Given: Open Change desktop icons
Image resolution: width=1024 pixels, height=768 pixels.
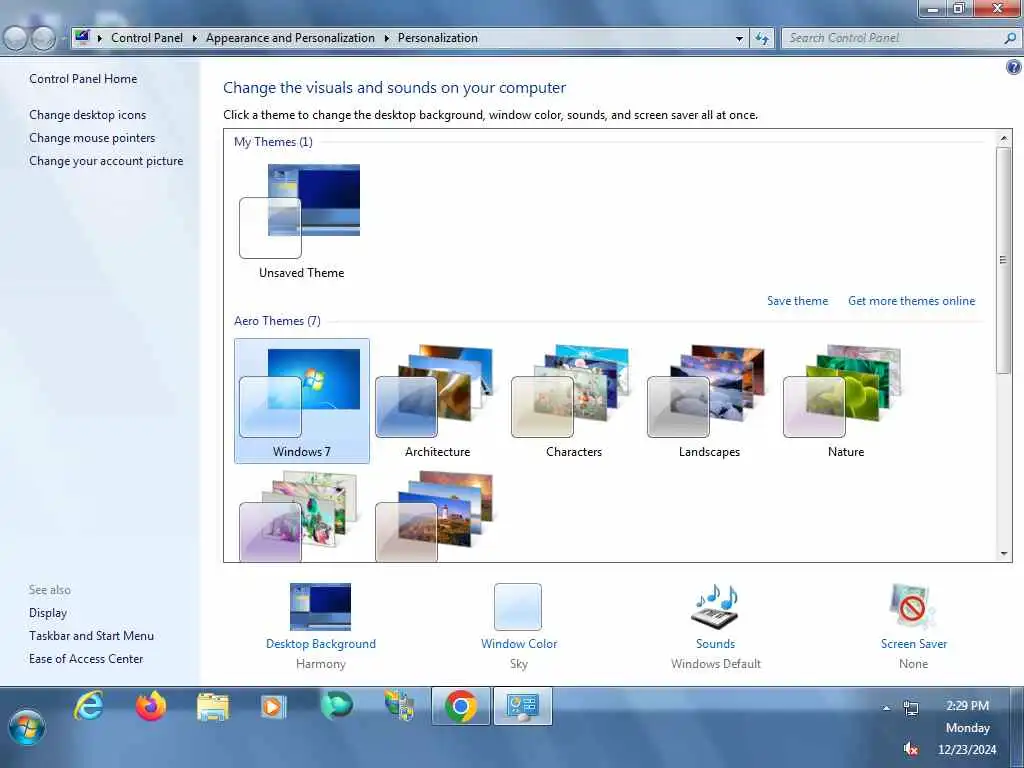Looking at the screenshot, I should point(88,115).
